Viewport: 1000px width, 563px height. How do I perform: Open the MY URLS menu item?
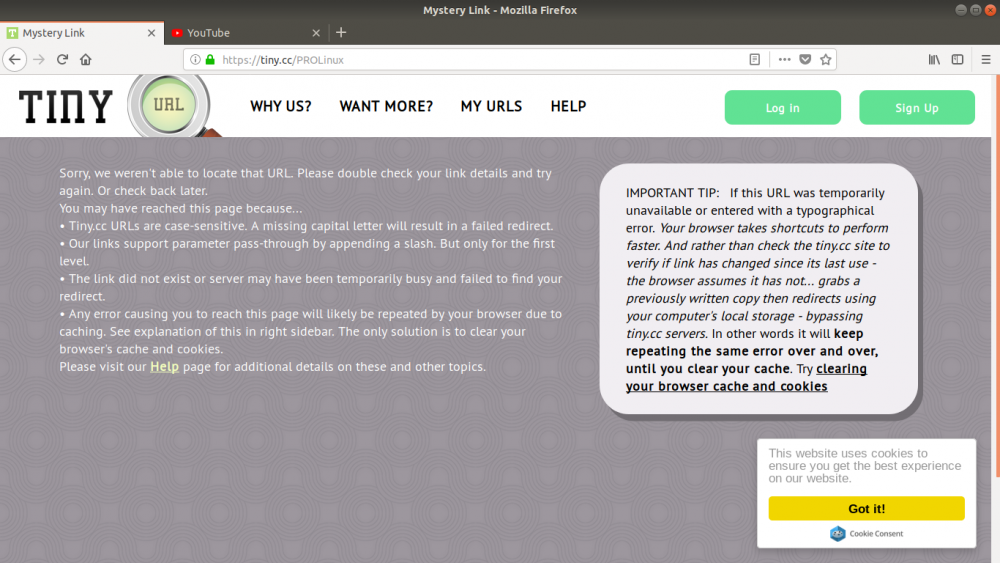pos(491,106)
